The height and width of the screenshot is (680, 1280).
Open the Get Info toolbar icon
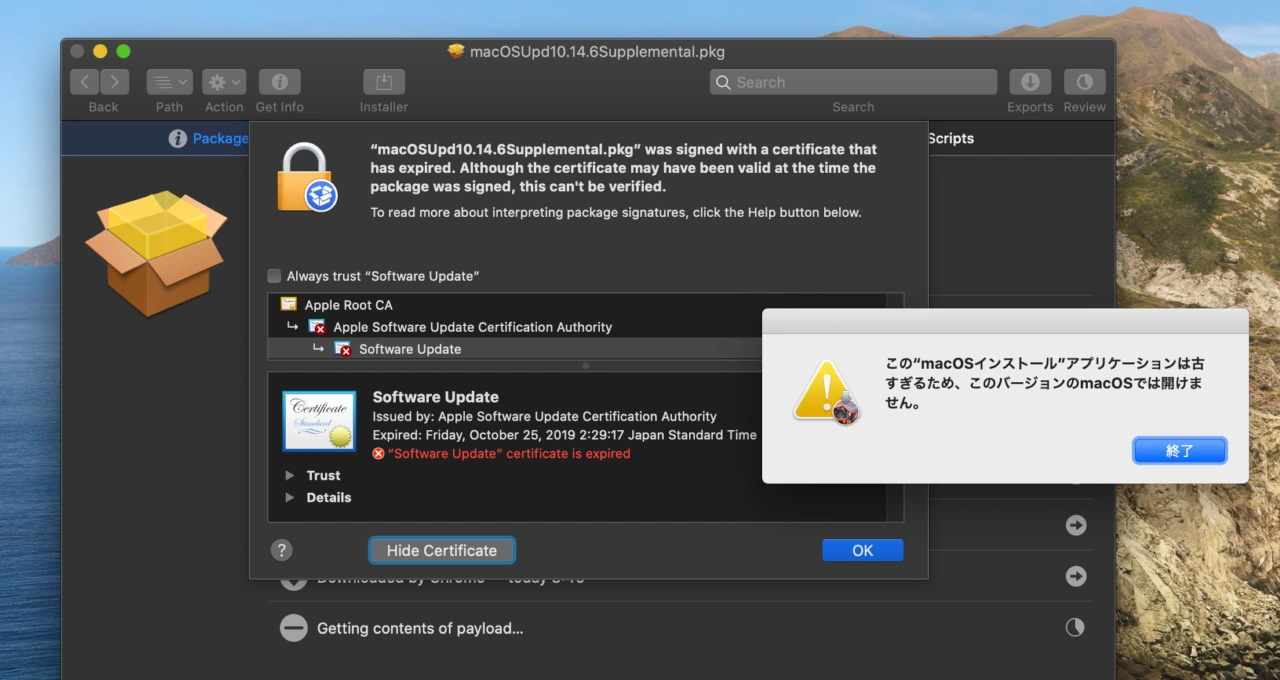tap(279, 82)
